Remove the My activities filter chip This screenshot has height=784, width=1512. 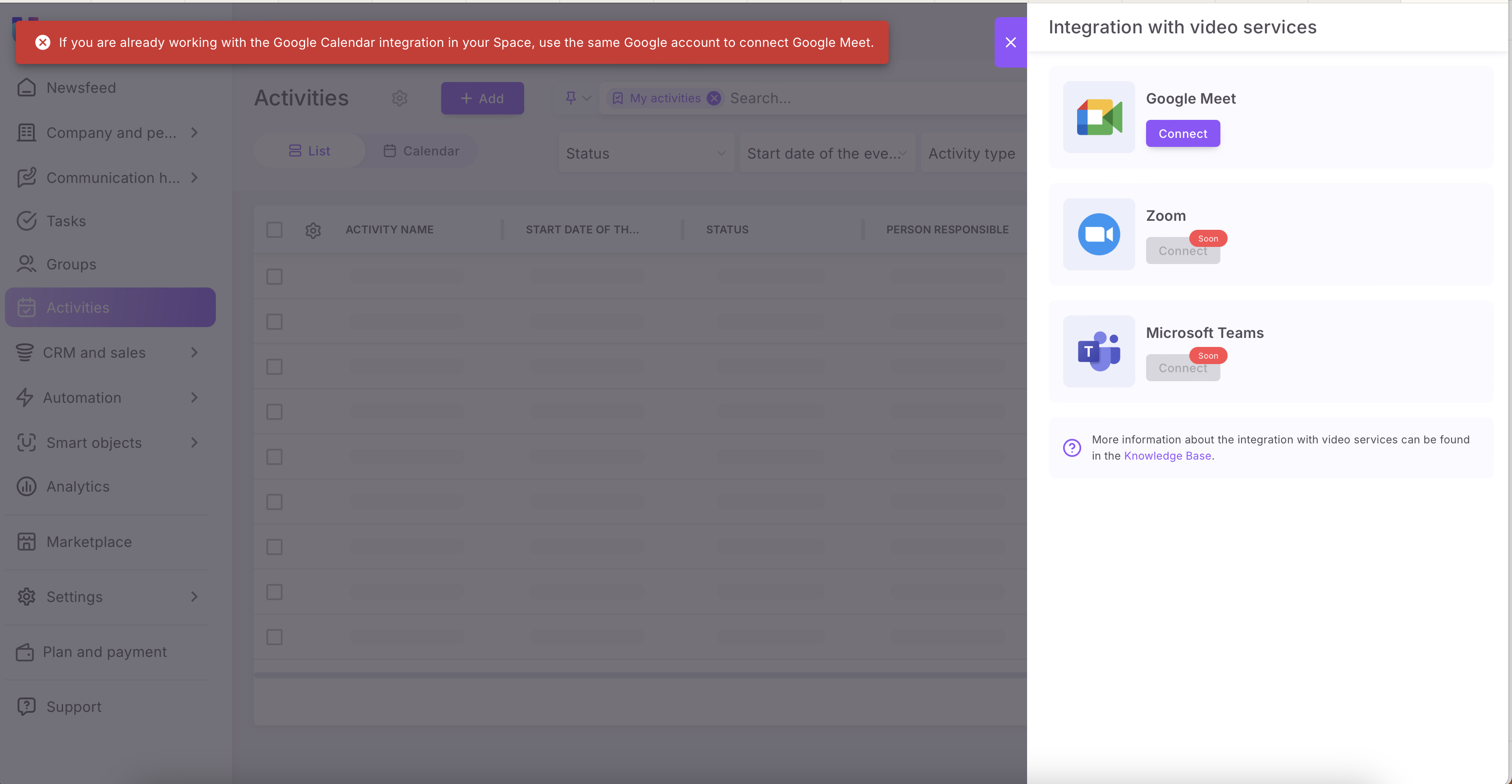[x=714, y=98]
